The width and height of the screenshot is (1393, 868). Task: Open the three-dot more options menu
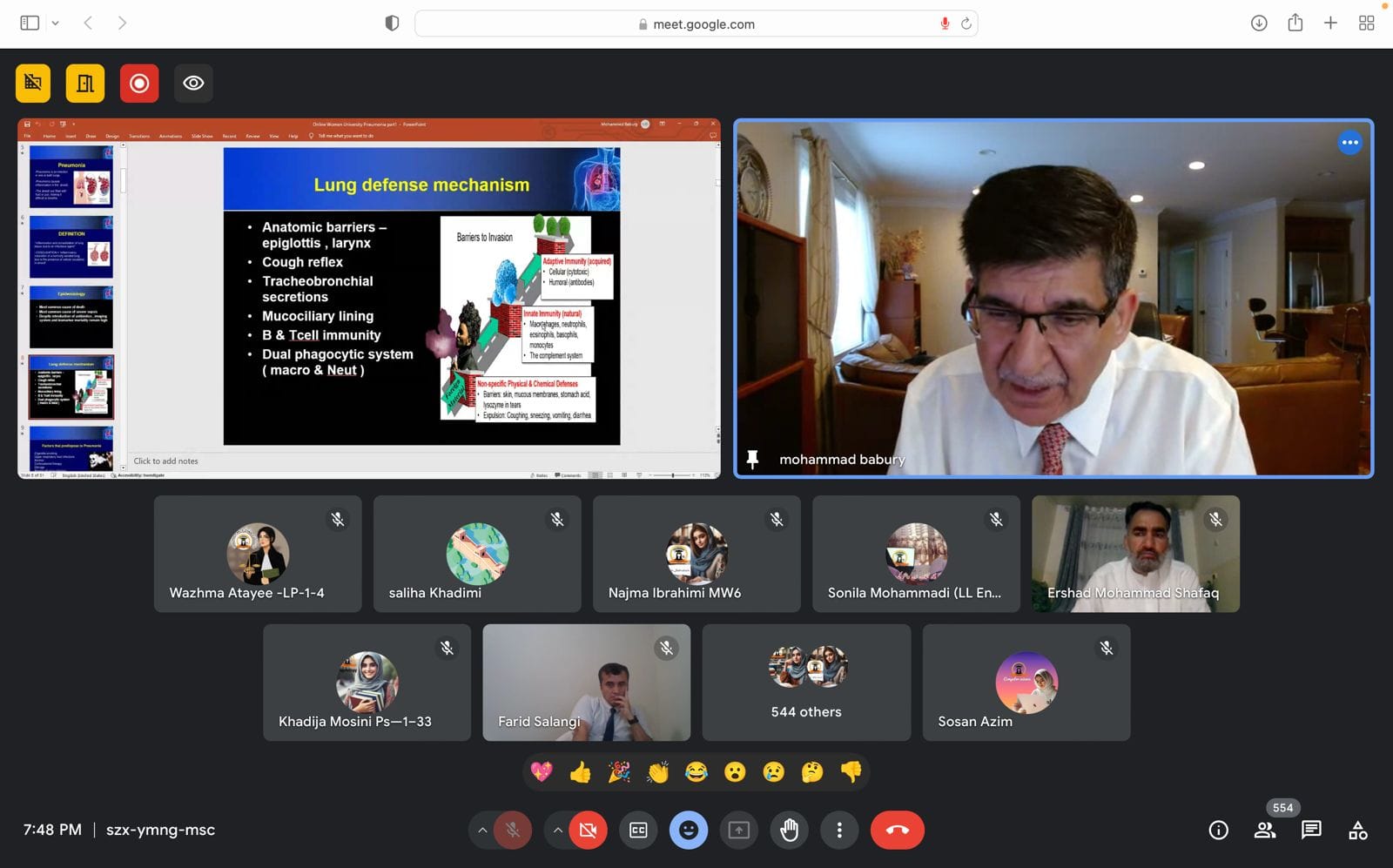[x=839, y=831]
